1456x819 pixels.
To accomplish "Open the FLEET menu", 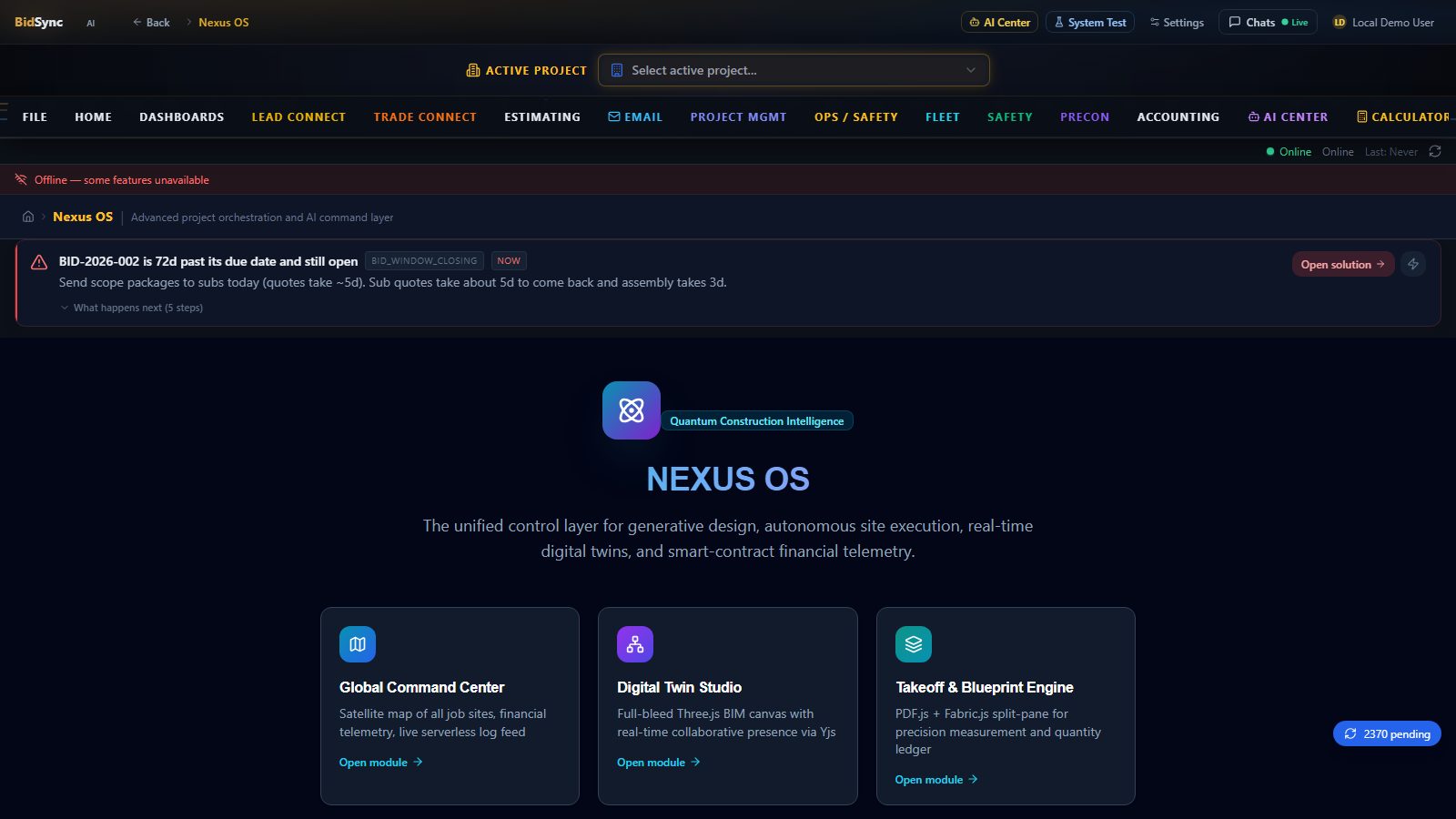I will click(943, 116).
